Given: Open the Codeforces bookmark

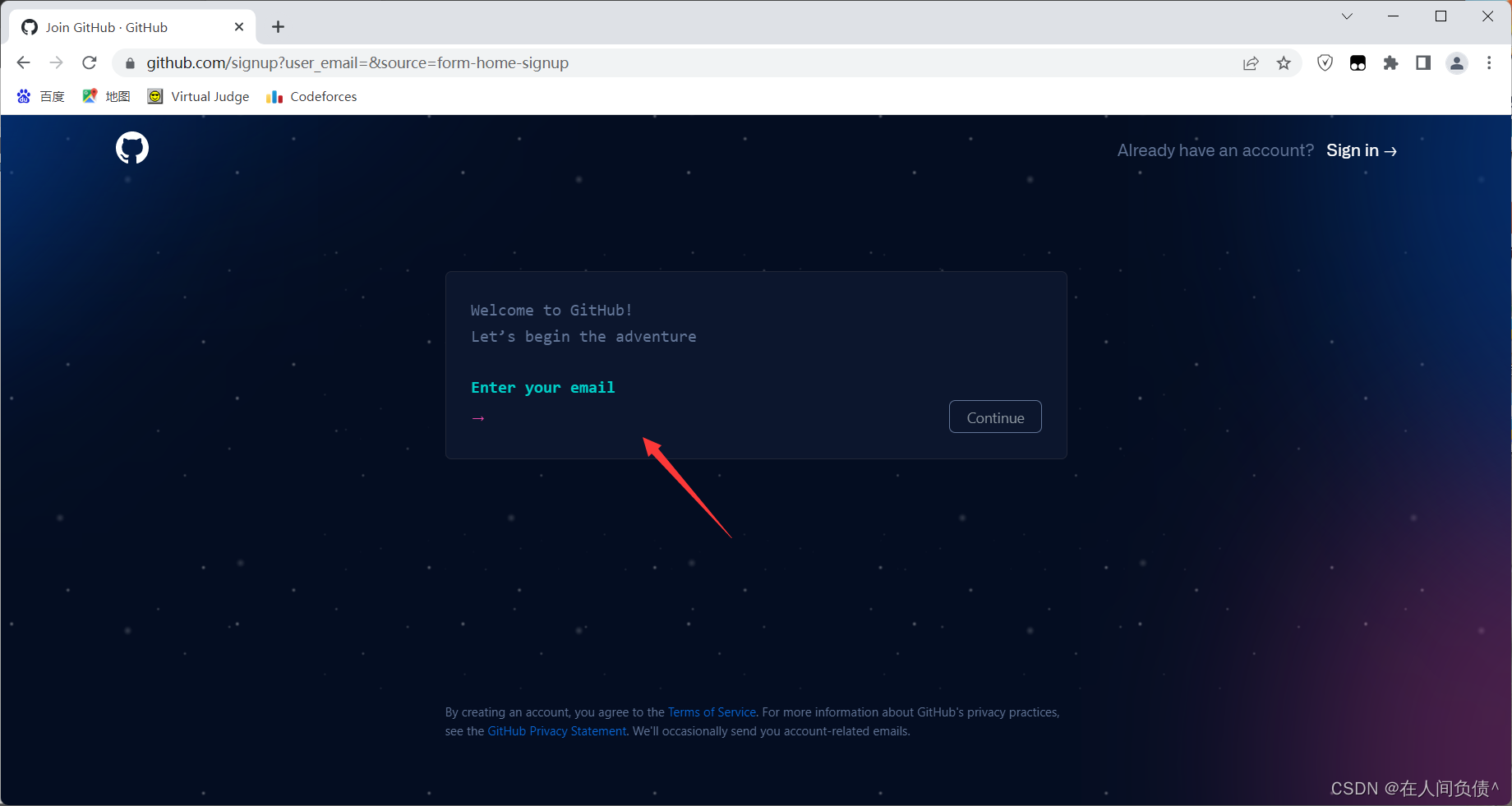Looking at the screenshot, I should point(311,96).
